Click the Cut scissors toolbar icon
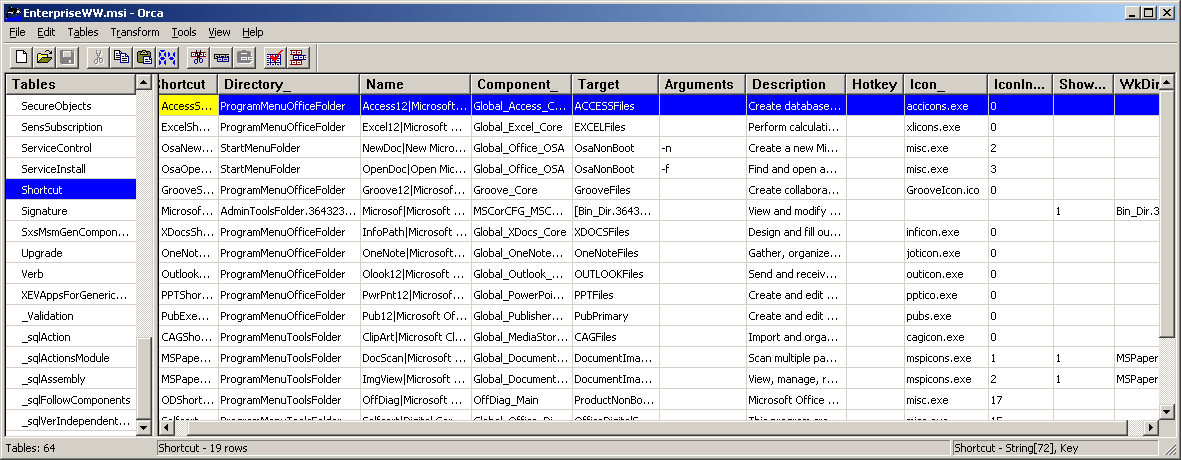The width and height of the screenshot is (1181, 460). [x=99, y=57]
